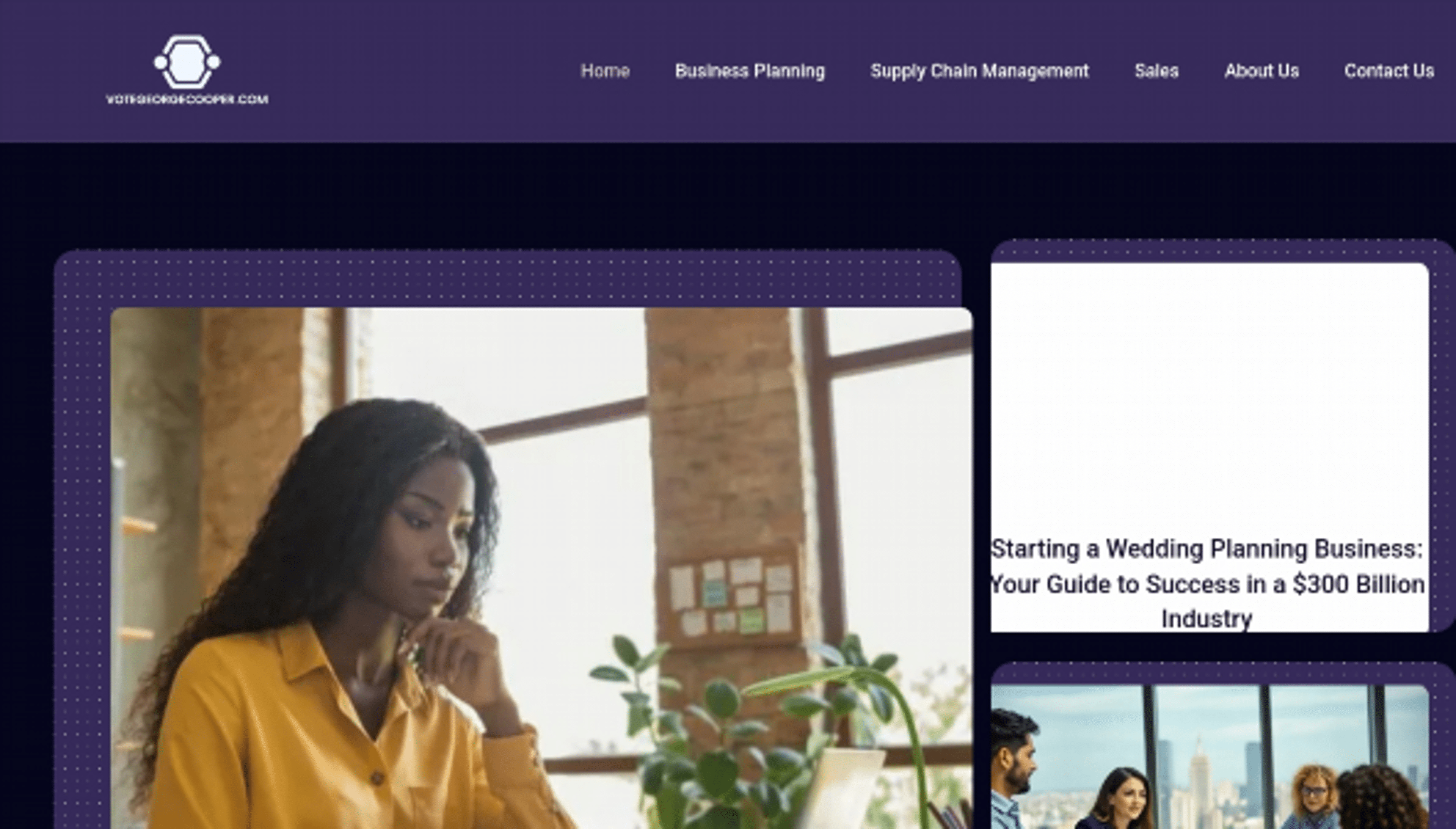Open the Business Planning menu item
Screen dimensions: 1456x829
coord(750,71)
